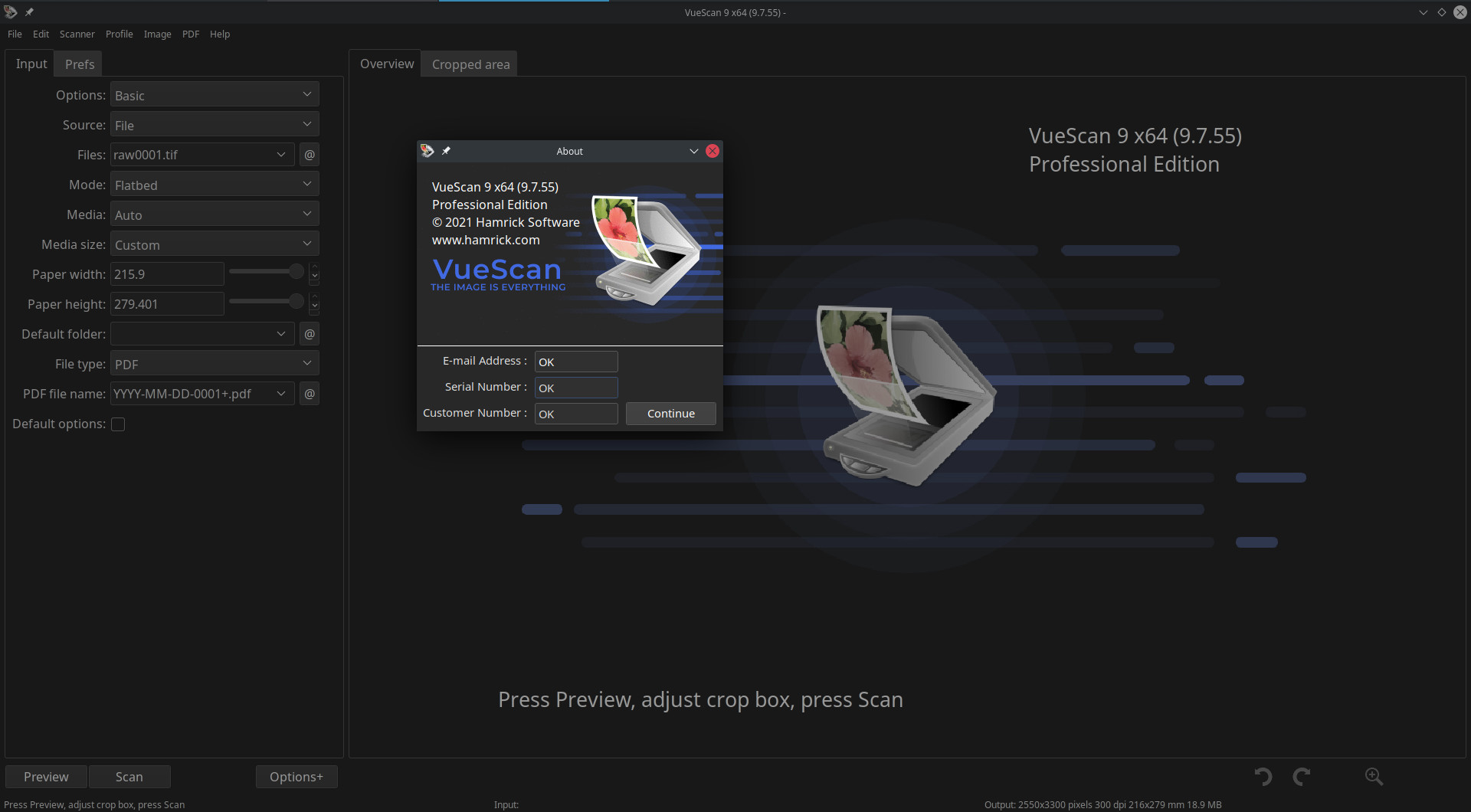The image size is (1471, 812).
Task: Click the VueScan app icon in About title bar
Action: pyautogui.click(x=427, y=151)
